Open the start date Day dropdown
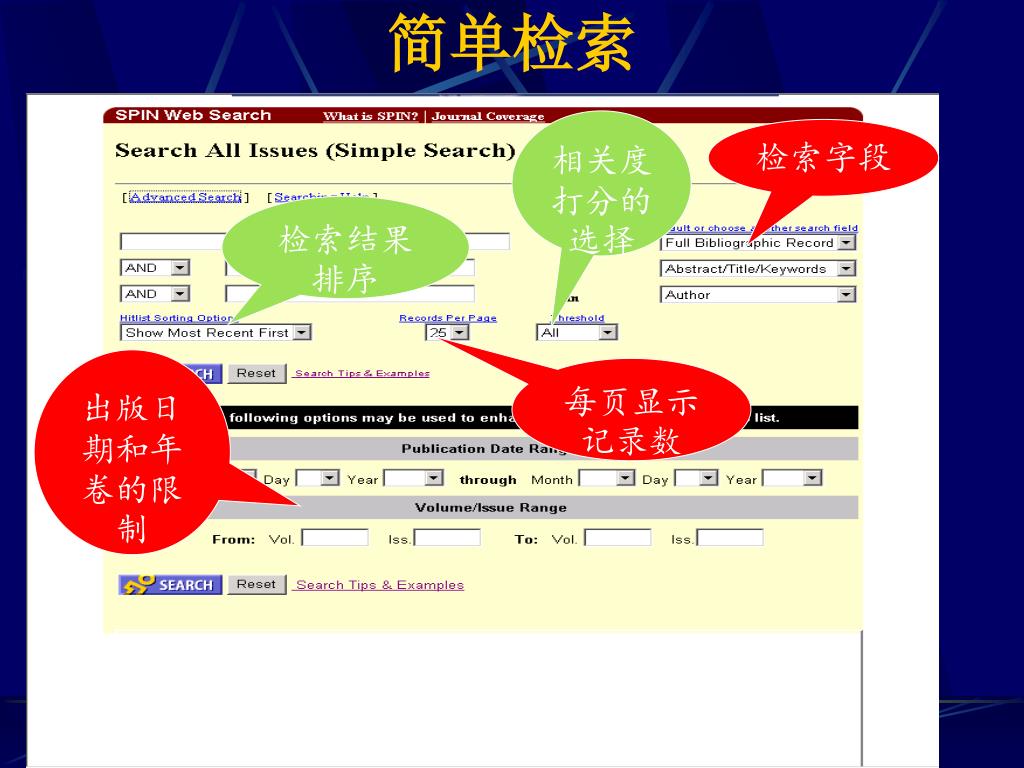Viewport: 1024px width, 768px height. pyautogui.click(x=317, y=479)
